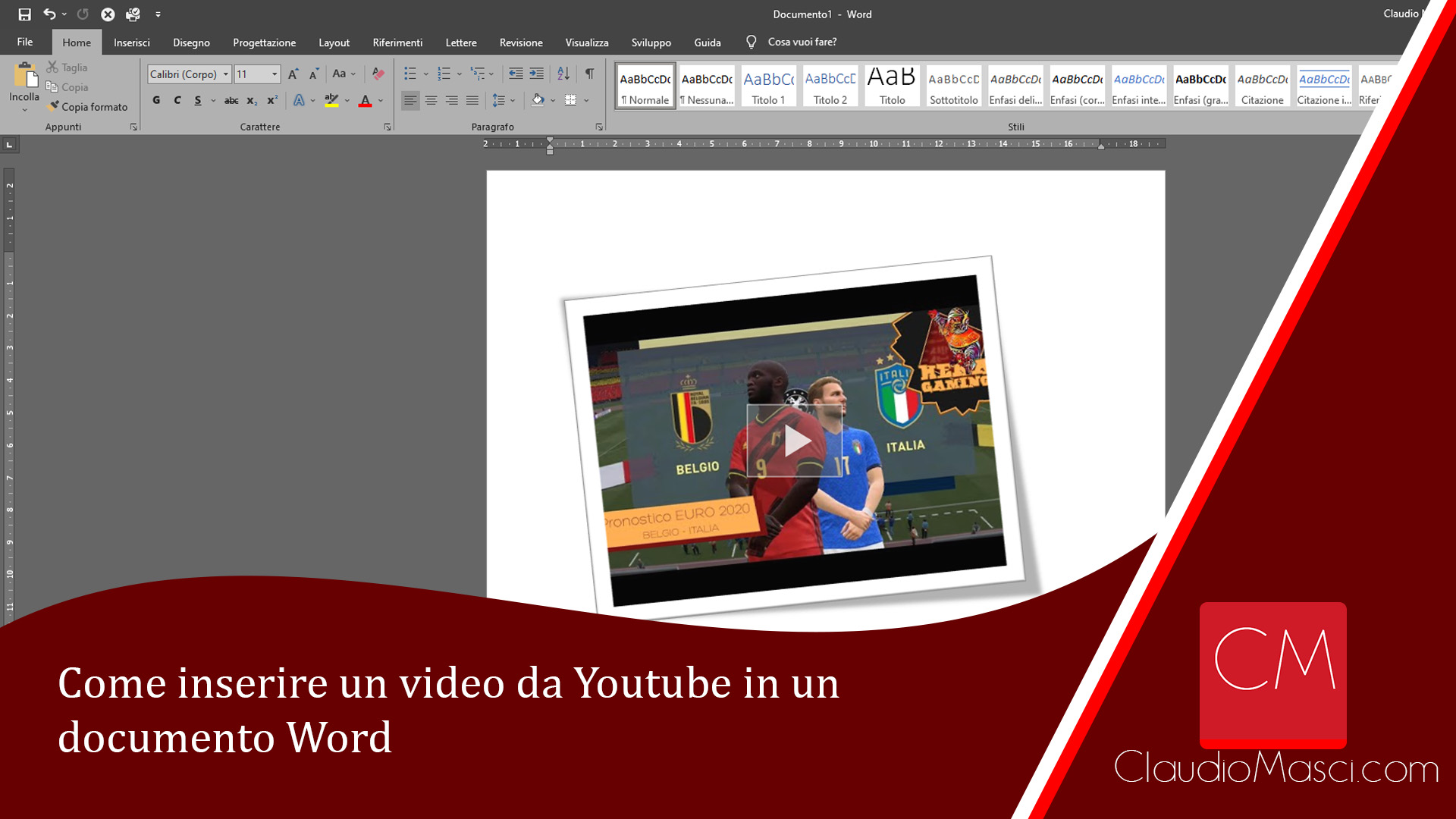
Task: Apply the Titolo 1 style
Action: coord(767,85)
